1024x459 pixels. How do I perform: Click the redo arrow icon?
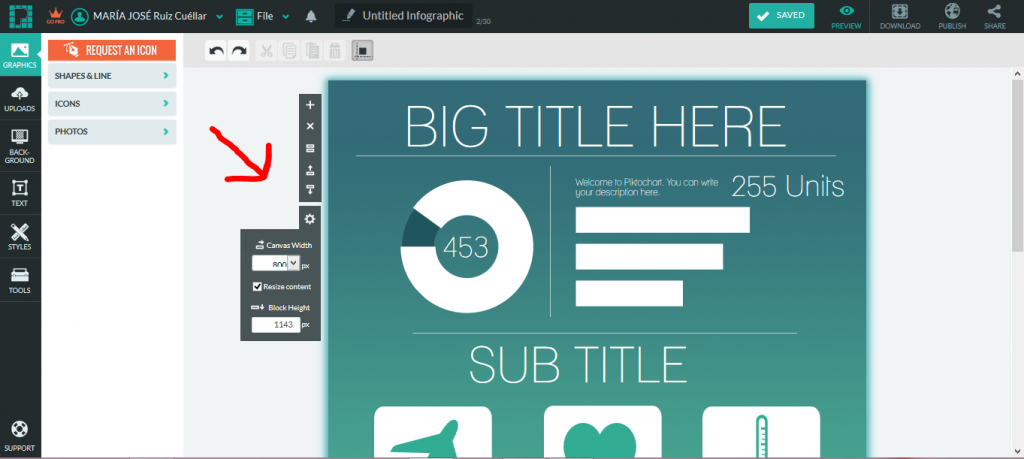click(x=239, y=50)
